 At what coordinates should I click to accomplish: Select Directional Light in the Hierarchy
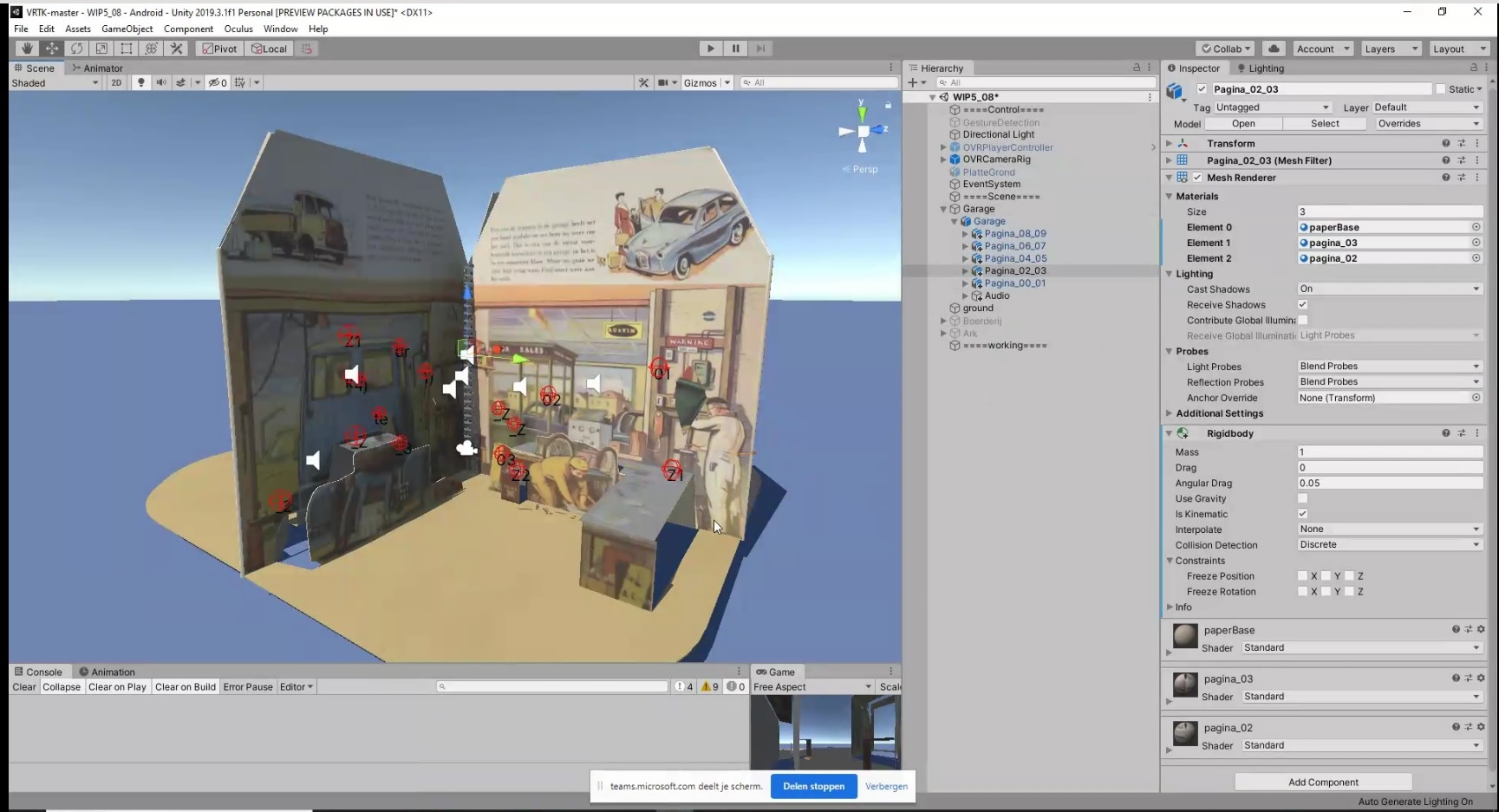point(998,134)
